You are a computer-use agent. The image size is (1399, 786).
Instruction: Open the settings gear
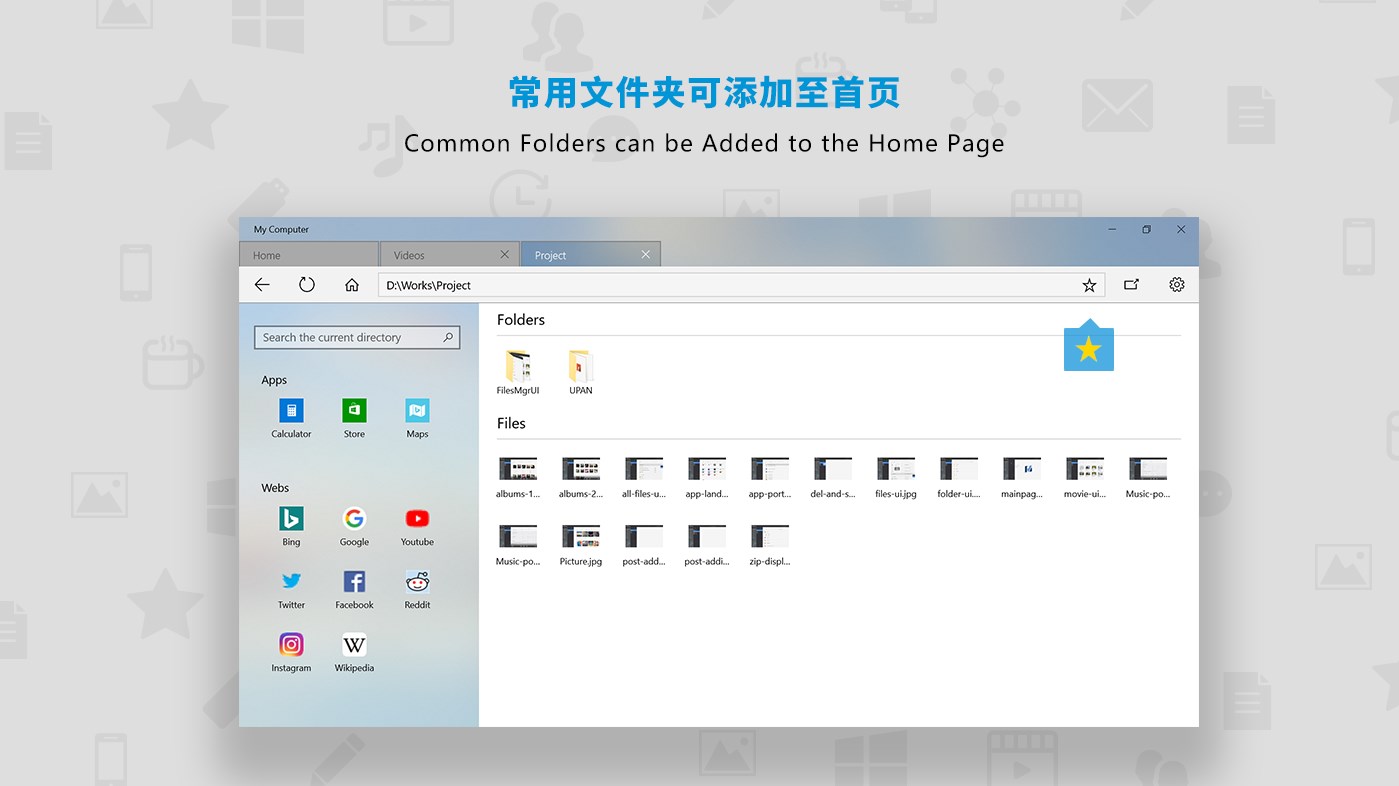1176,284
